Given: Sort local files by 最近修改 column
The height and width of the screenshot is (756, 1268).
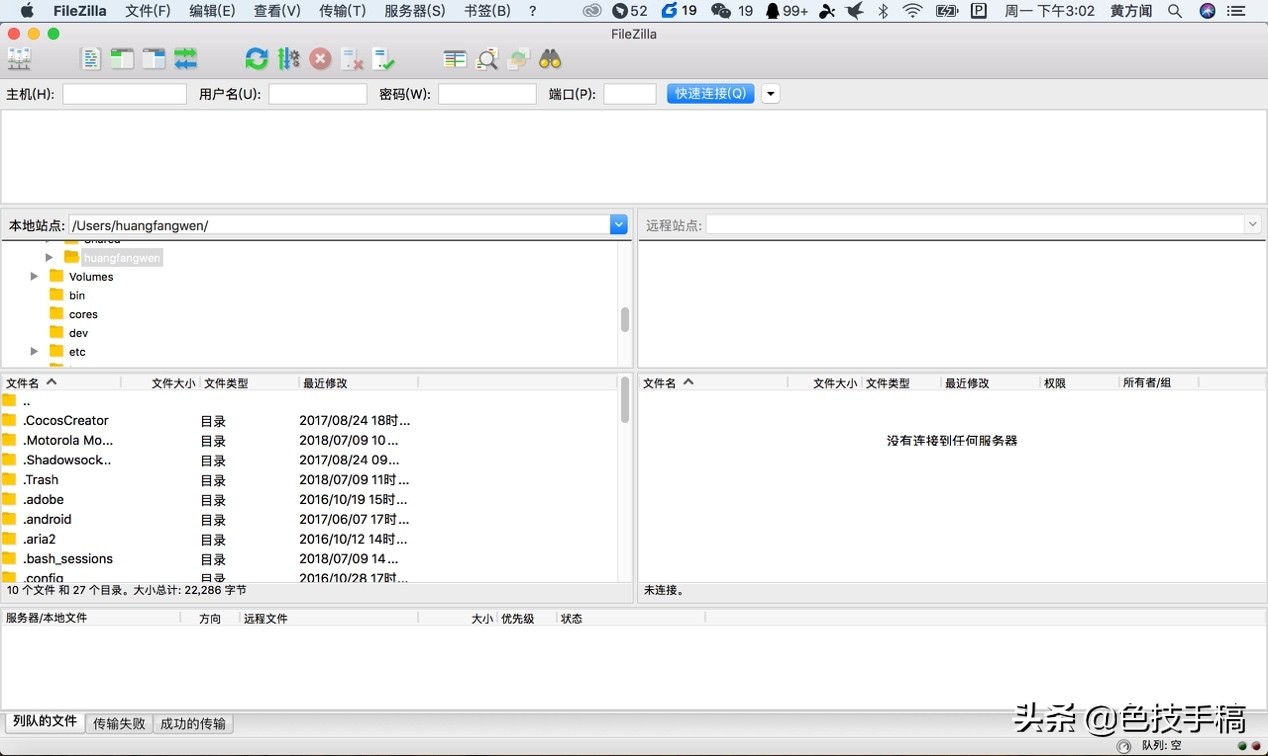Looking at the screenshot, I should [358, 383].
